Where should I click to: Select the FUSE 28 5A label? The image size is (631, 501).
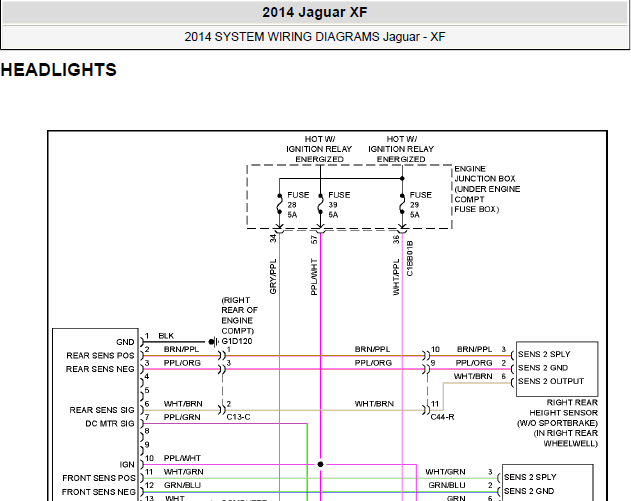click(x=298, y=205)
